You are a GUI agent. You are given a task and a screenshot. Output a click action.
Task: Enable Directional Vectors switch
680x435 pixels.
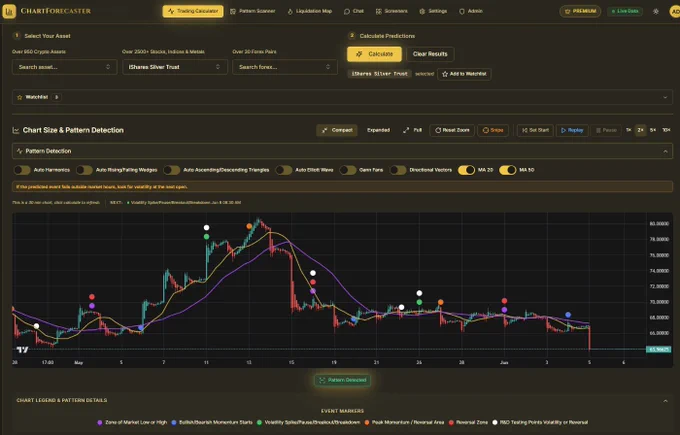tap(398, 170)
